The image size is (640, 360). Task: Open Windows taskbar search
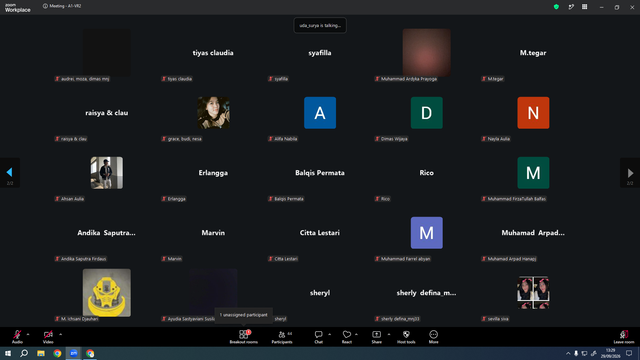[x=24, y=353]
